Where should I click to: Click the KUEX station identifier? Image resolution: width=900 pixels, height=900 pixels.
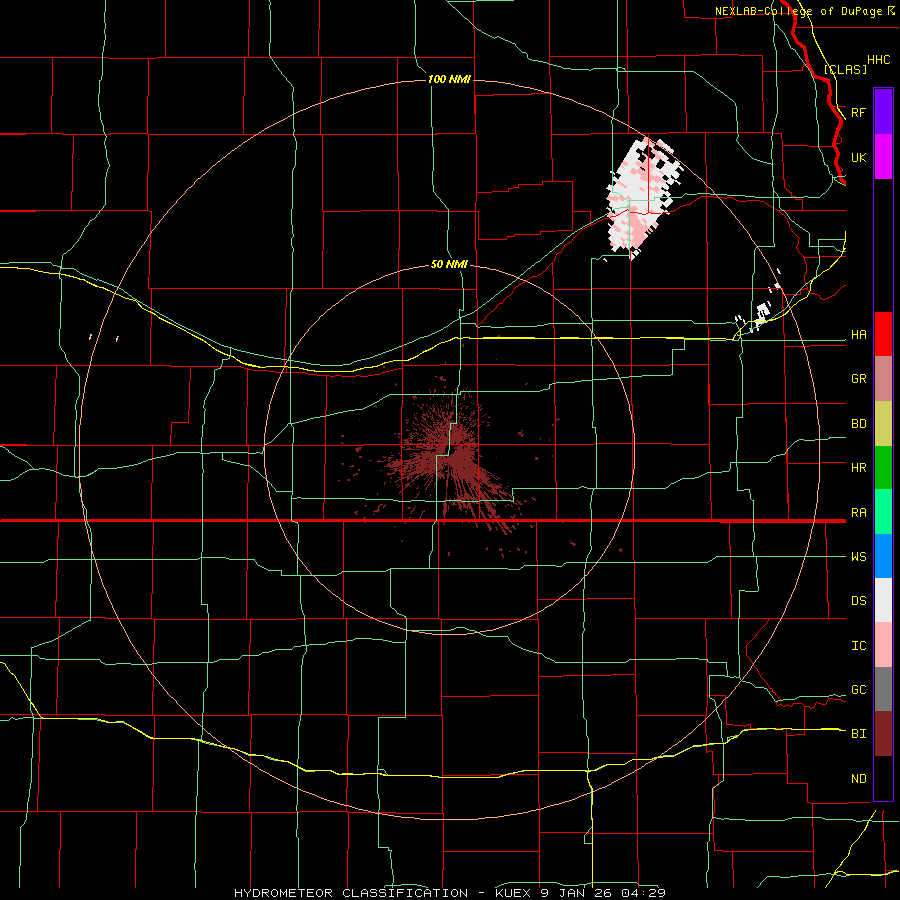click(514, 893)
